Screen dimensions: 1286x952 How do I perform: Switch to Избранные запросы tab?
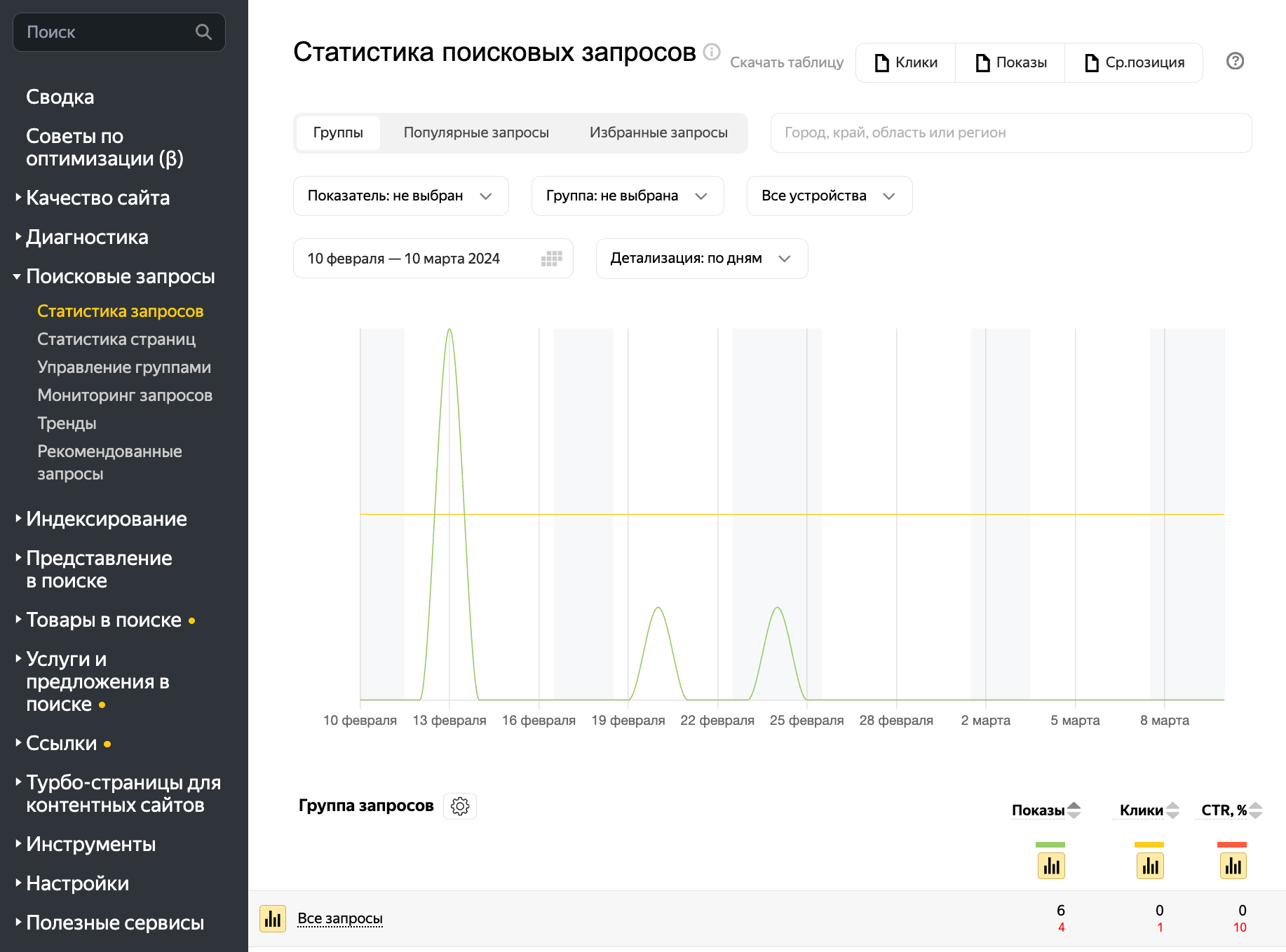658,132
